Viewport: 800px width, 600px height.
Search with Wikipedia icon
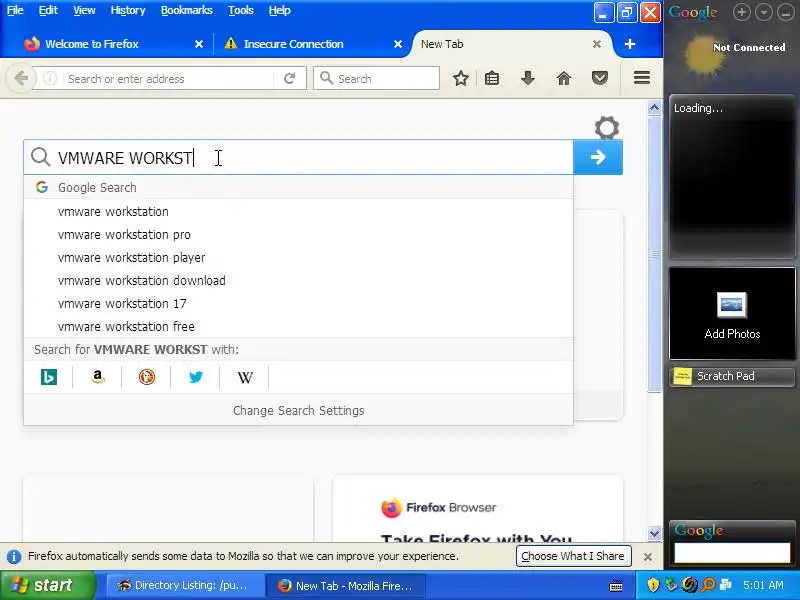pyautogui.click(x=245, y=377)
